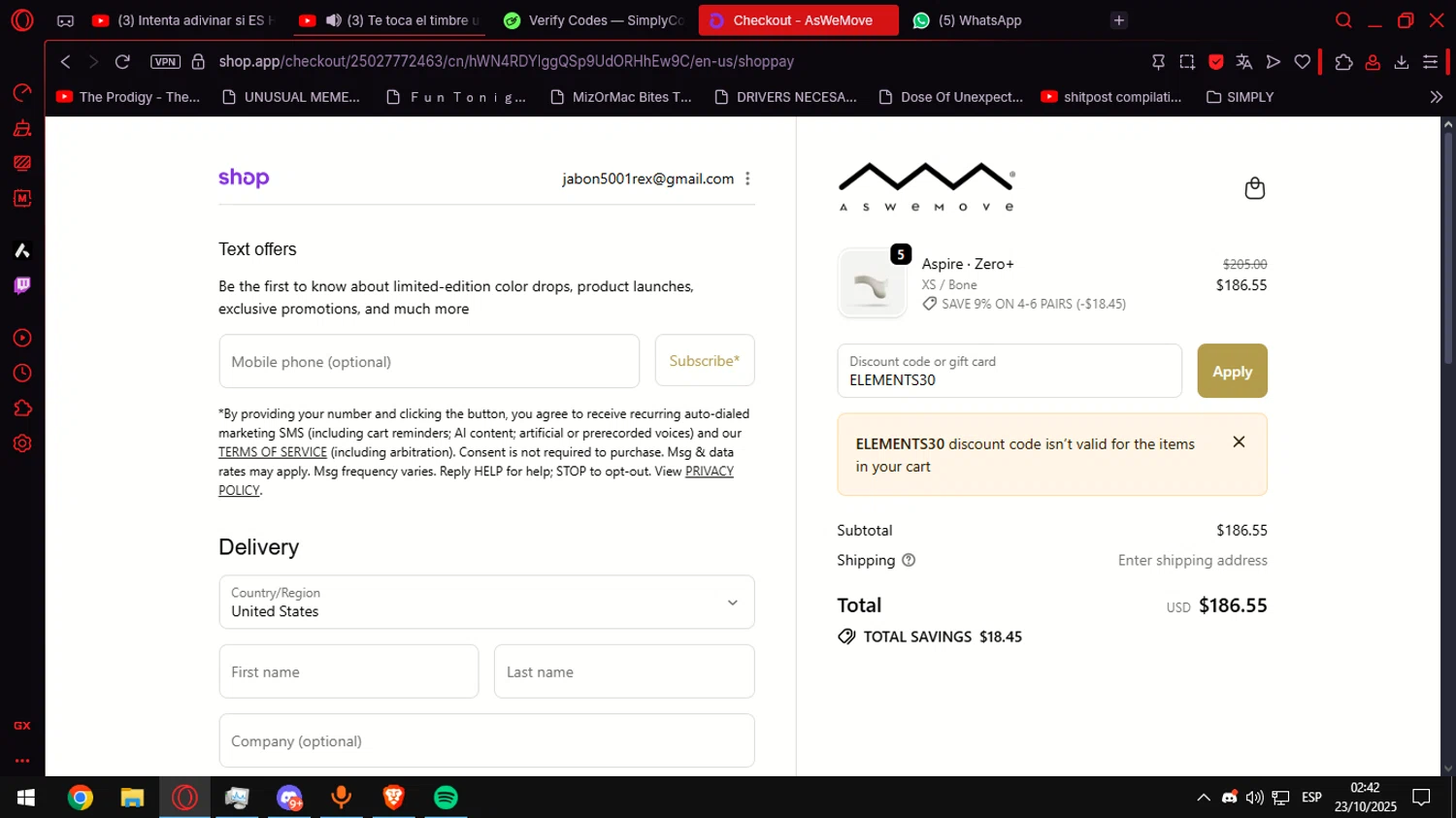
Task: Toggle the VPN badge in address bar
Action: [x=165, y=61]
